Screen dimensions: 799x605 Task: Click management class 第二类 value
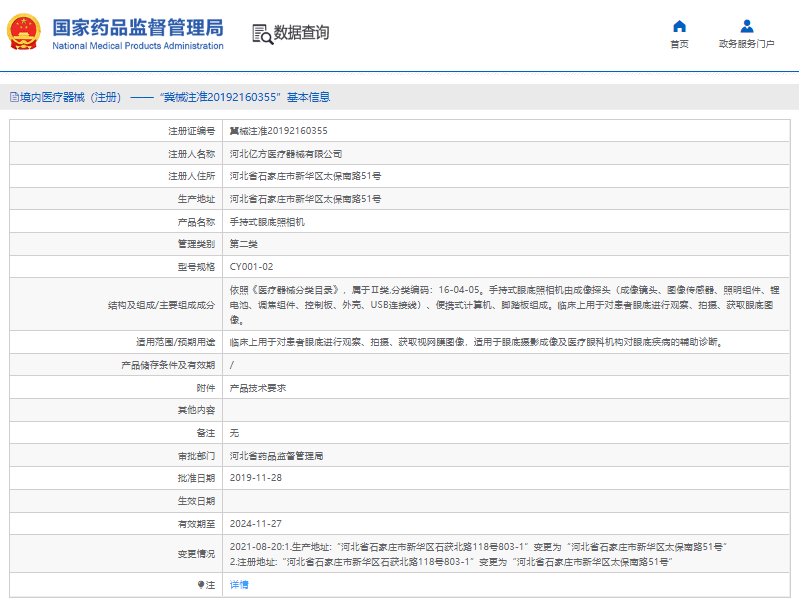click(x=244, y=244)
